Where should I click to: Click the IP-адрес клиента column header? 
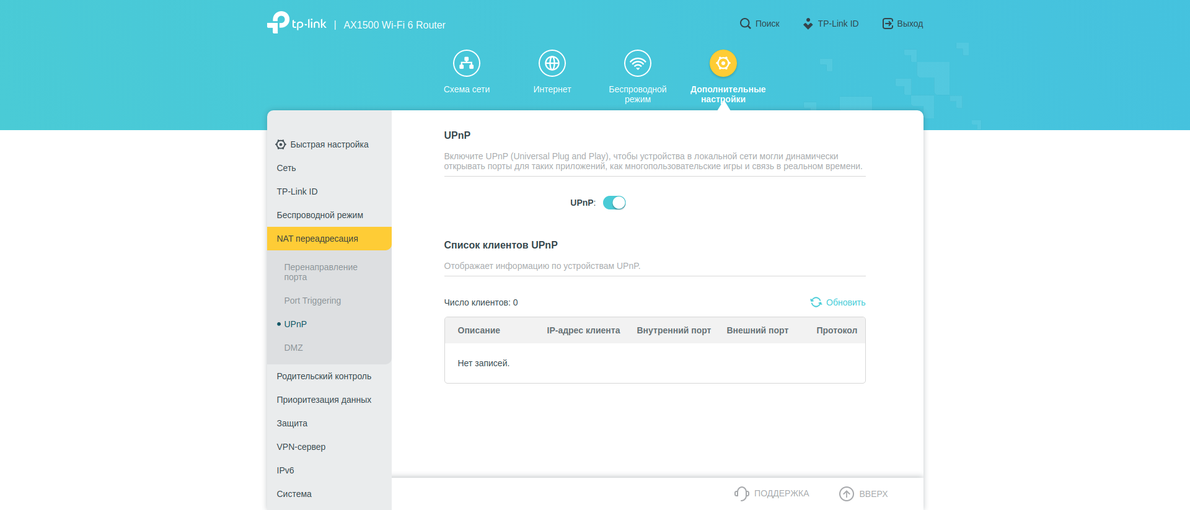pos(584,330)
